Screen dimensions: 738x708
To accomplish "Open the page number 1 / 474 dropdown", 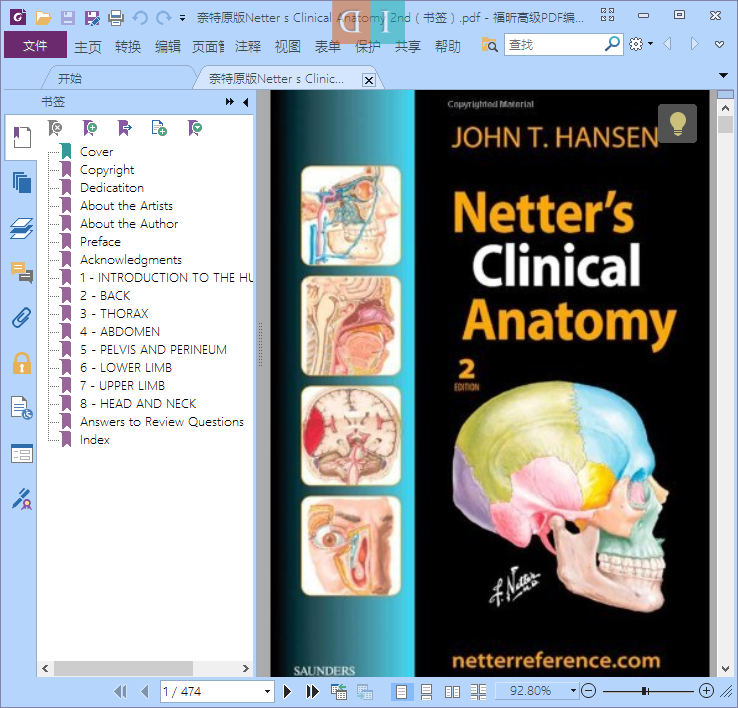I will coord(267,691).
